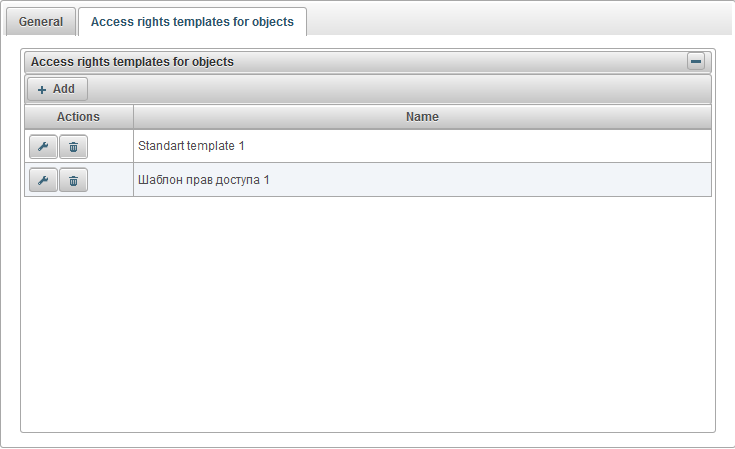
Task: Select Access rights templates for objects tab
Action: point(192,21)
